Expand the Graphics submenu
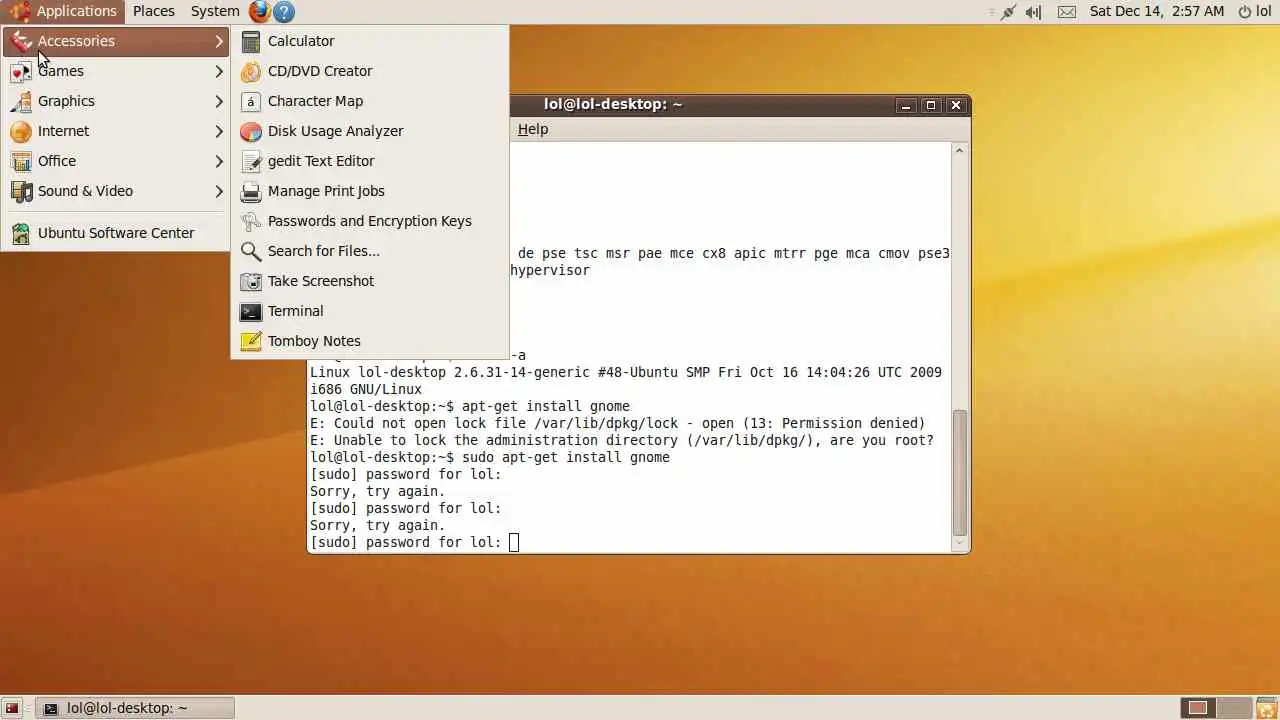 pyautogui.click(x=116, y=101)
